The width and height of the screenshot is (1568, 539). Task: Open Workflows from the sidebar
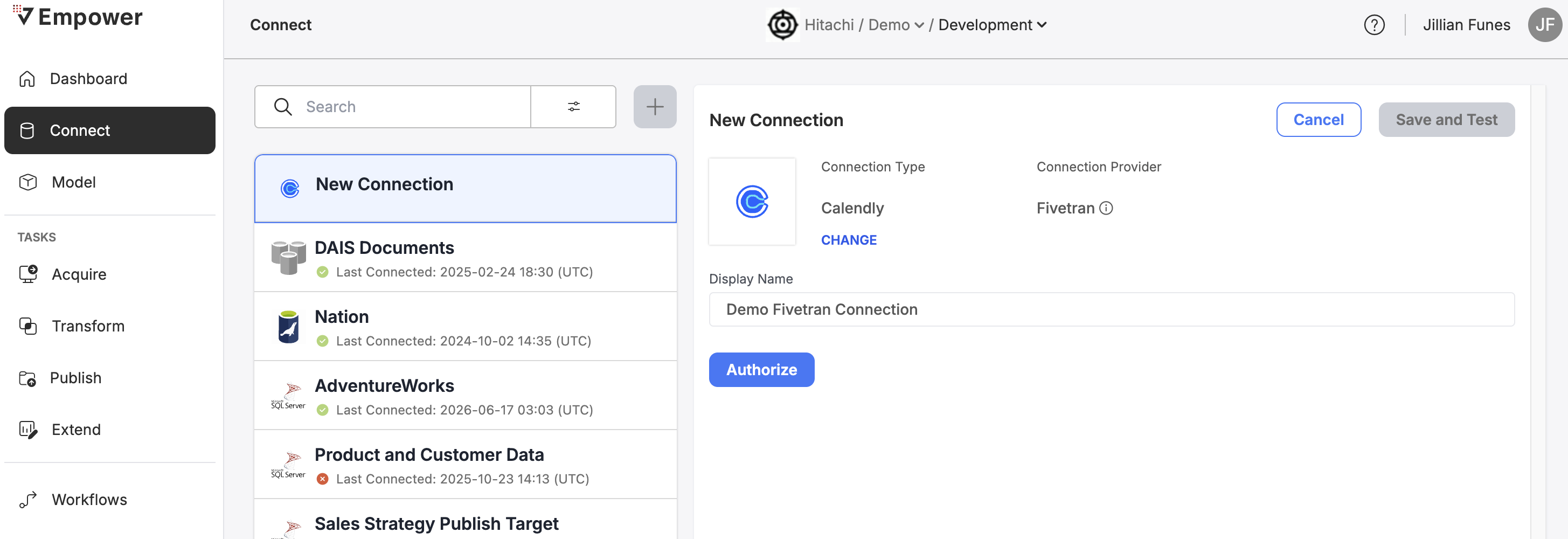109,500
